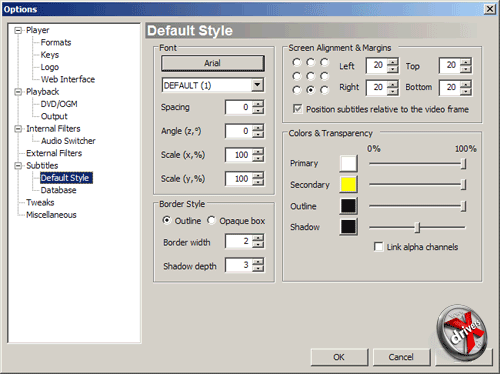Image resolution: width=500 pixels, height=374 pixels.
Task: Click the Angle (z) spinner arrows
Action: click(258, 131)
